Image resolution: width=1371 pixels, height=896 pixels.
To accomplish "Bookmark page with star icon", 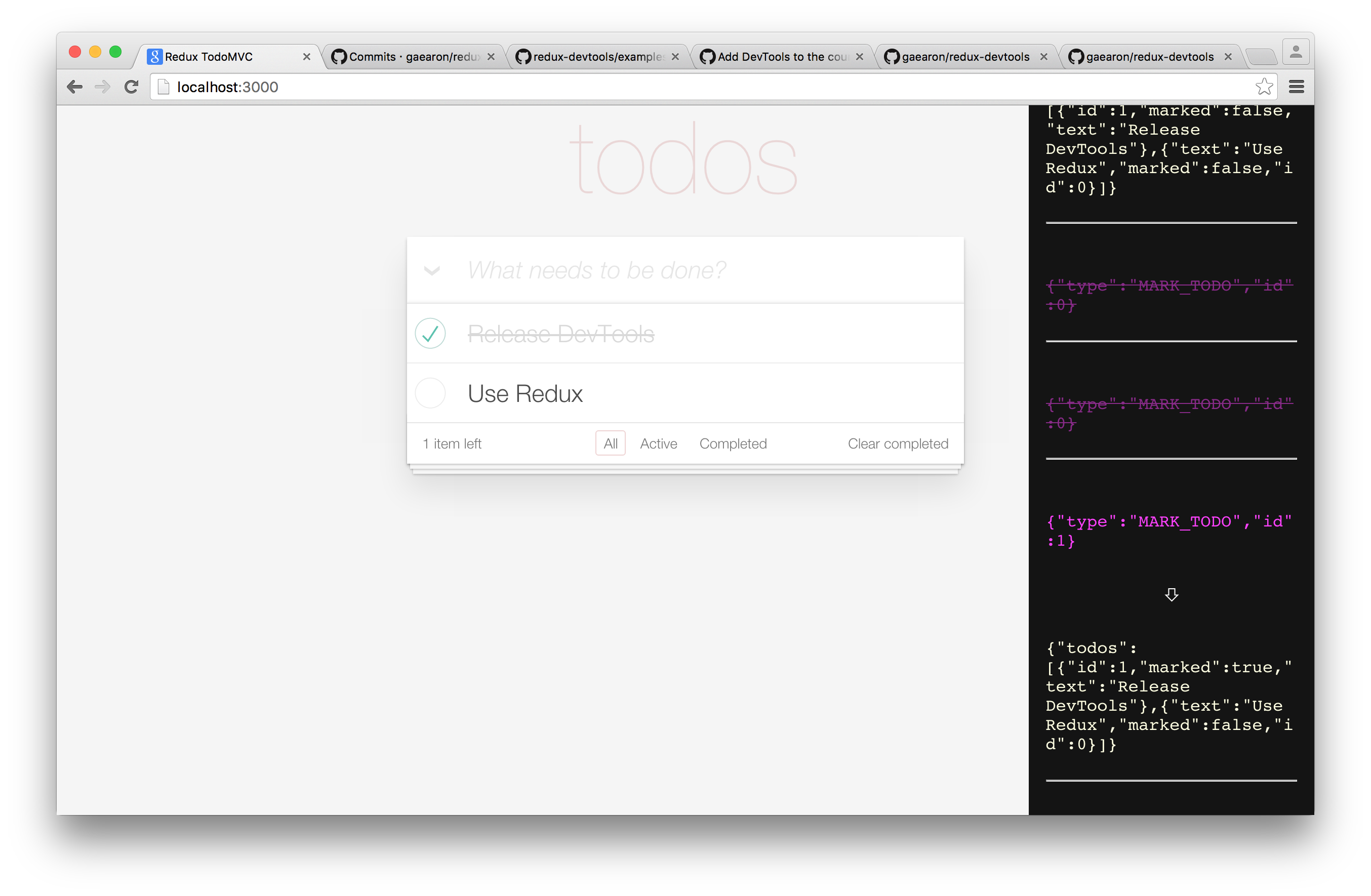I will click(1264, 87).
